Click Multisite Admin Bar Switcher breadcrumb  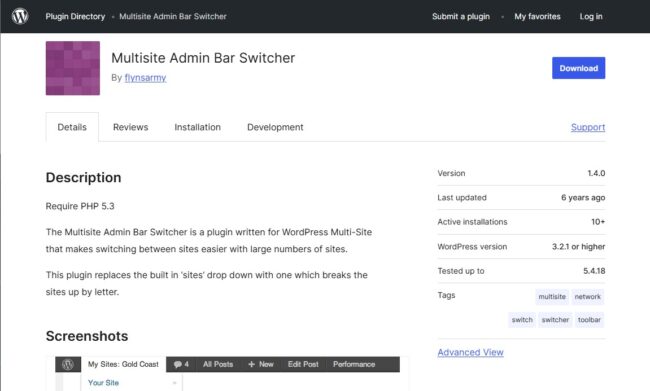(x=173, y=17)
